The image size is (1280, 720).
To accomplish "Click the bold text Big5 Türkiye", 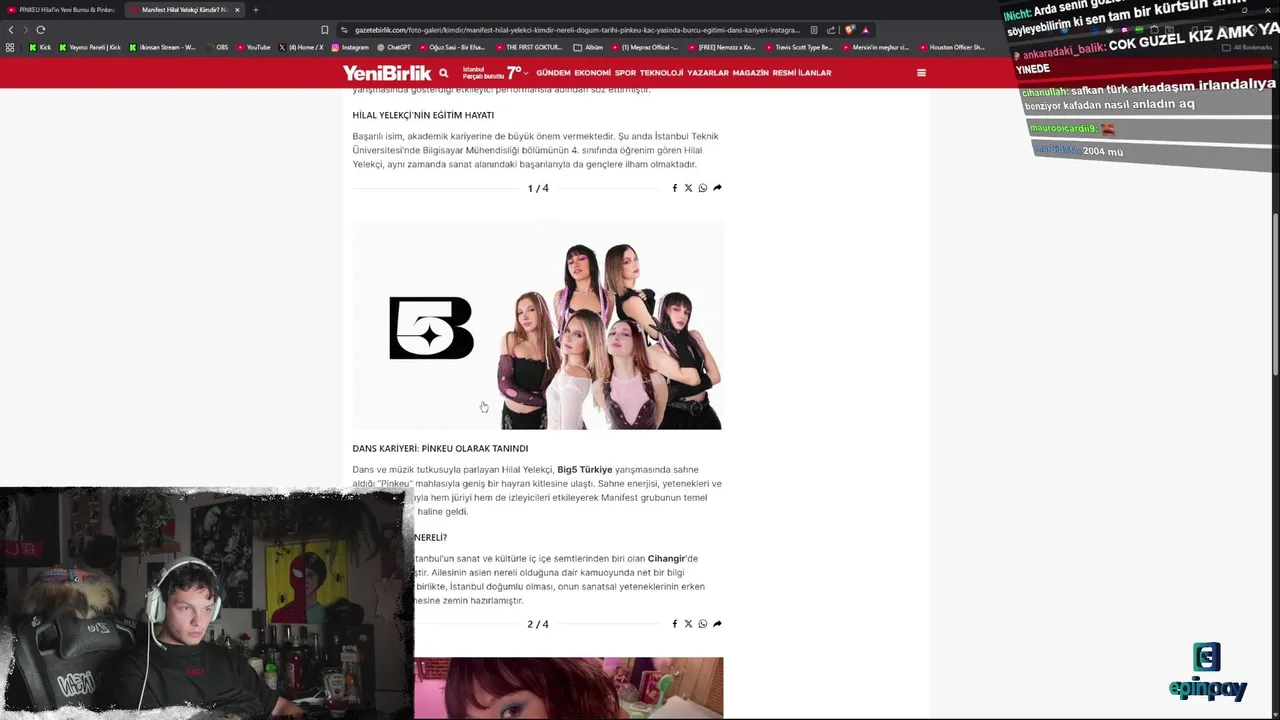I will [584, 469].
